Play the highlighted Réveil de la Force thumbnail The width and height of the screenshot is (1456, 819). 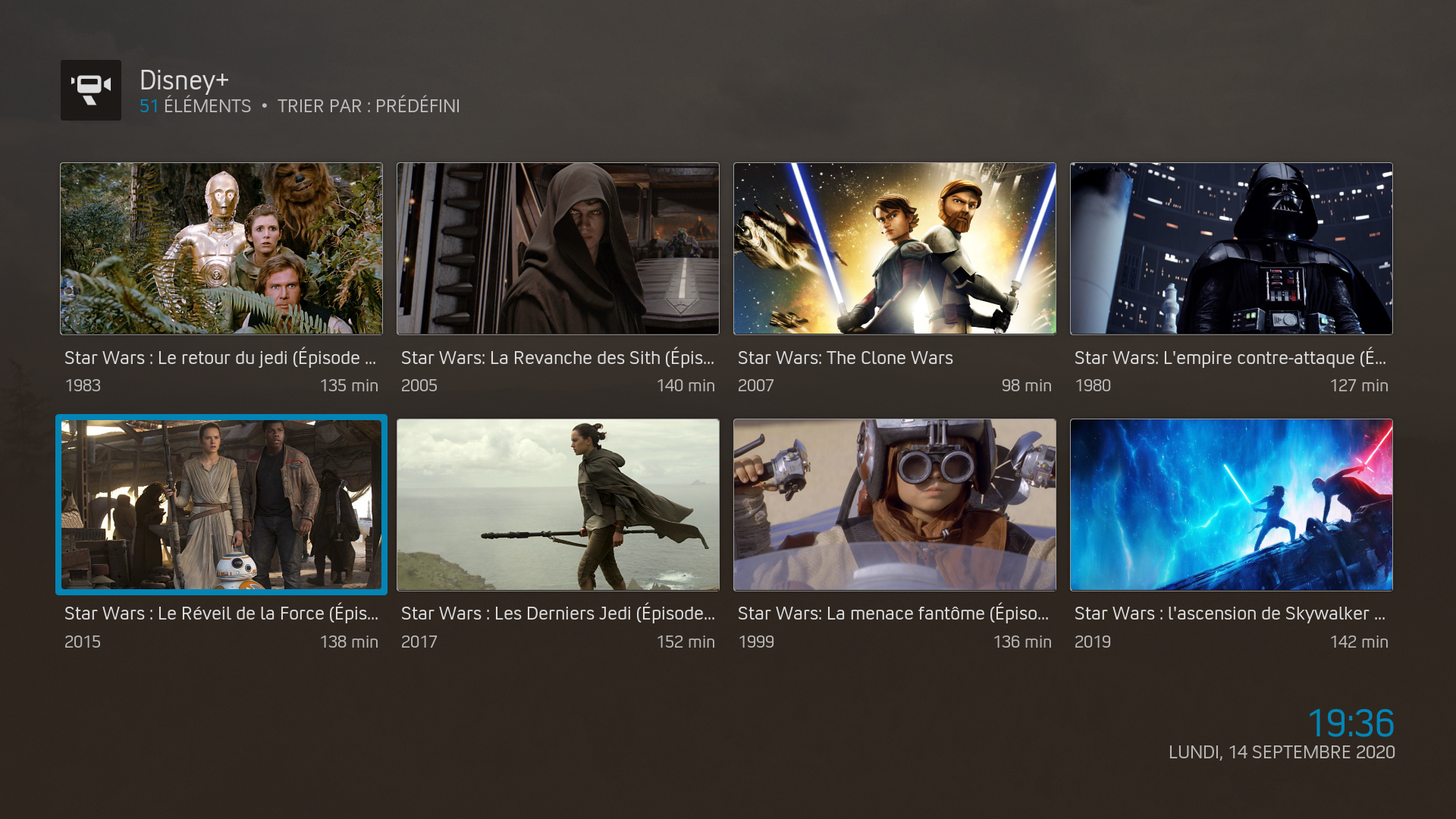pyautogui.click(x=221, y=505)
